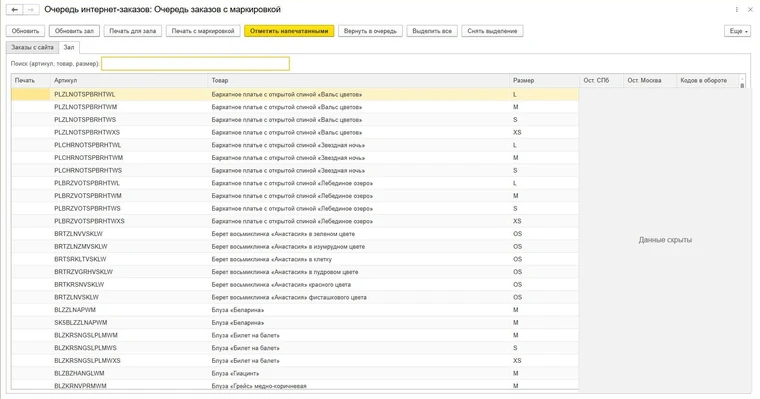This screenshot has height=399, width=760.
Task: Select row with article BLZKRSNGSLPLMWS
Action: 295,348
